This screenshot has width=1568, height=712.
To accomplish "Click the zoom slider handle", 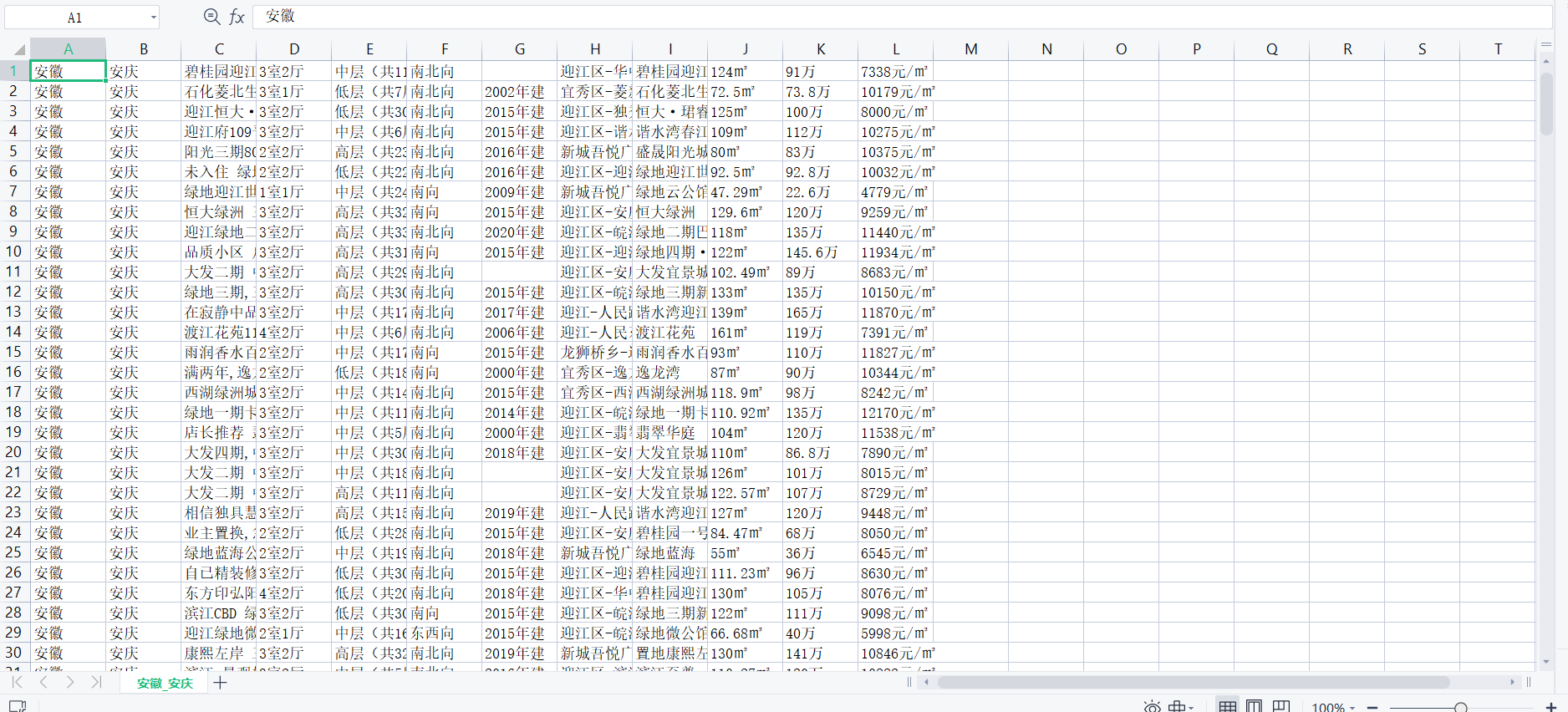I will point(1461,708).
